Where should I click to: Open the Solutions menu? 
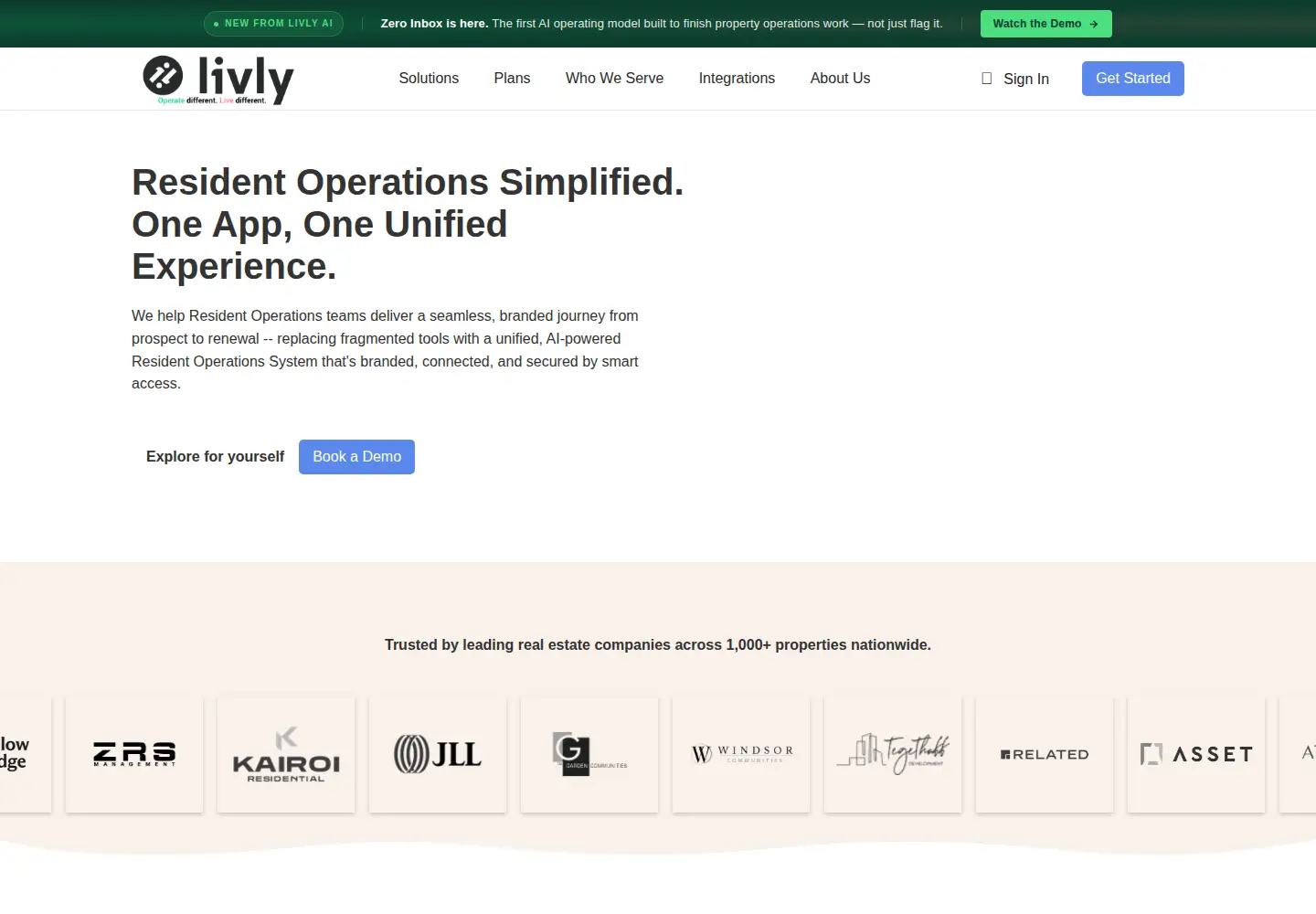pyautogui.click(x=429, y=79)
